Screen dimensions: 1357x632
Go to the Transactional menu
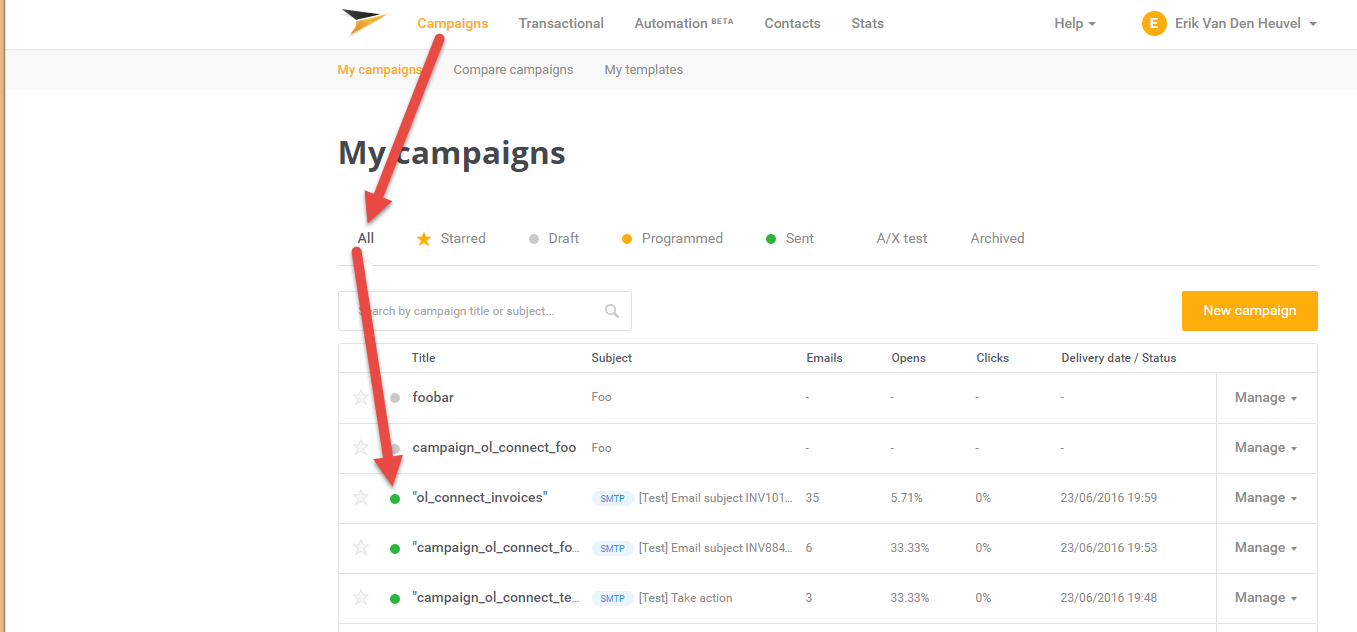click(x=561, y=23)
